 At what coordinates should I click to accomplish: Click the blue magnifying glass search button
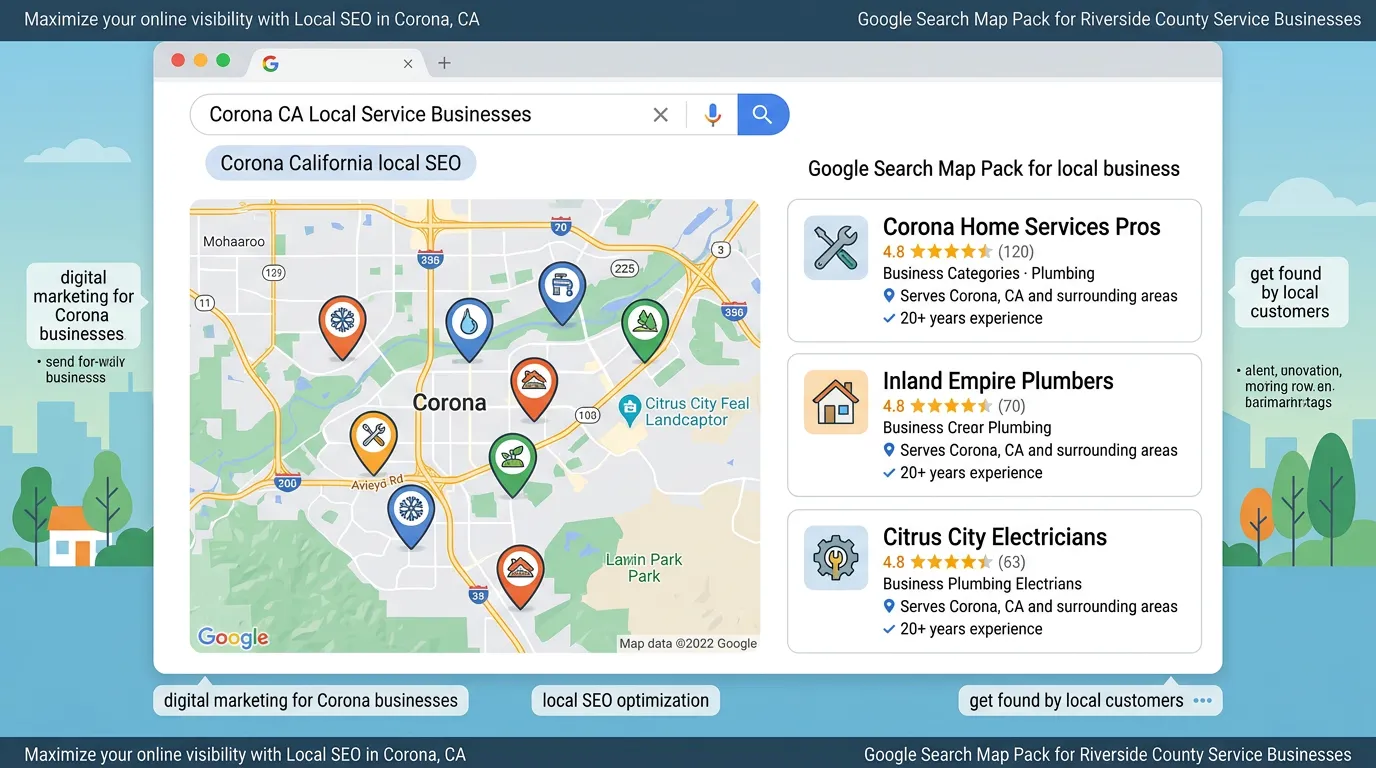point(763,115)
